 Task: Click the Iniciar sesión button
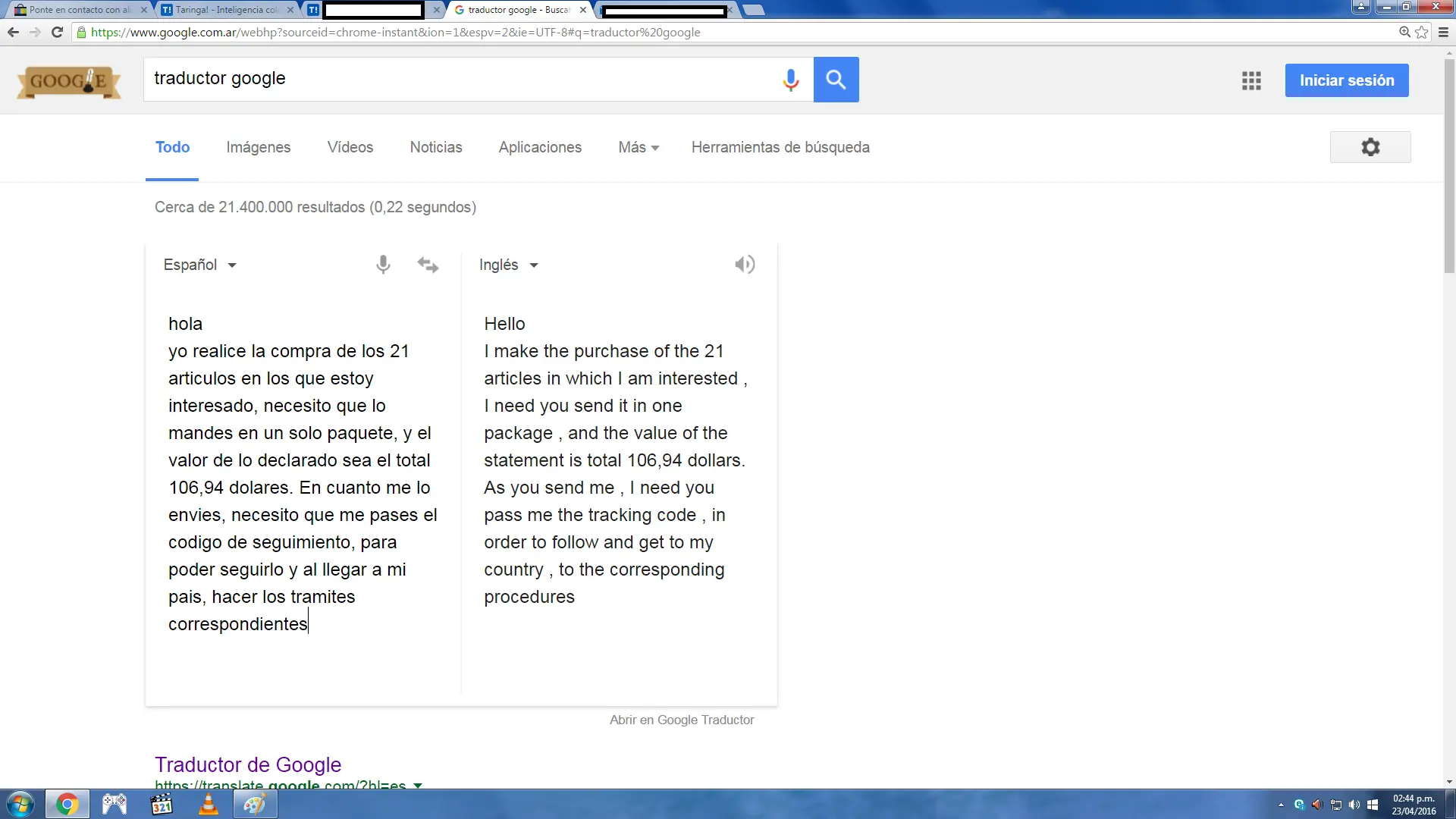tap(1347, 80)
